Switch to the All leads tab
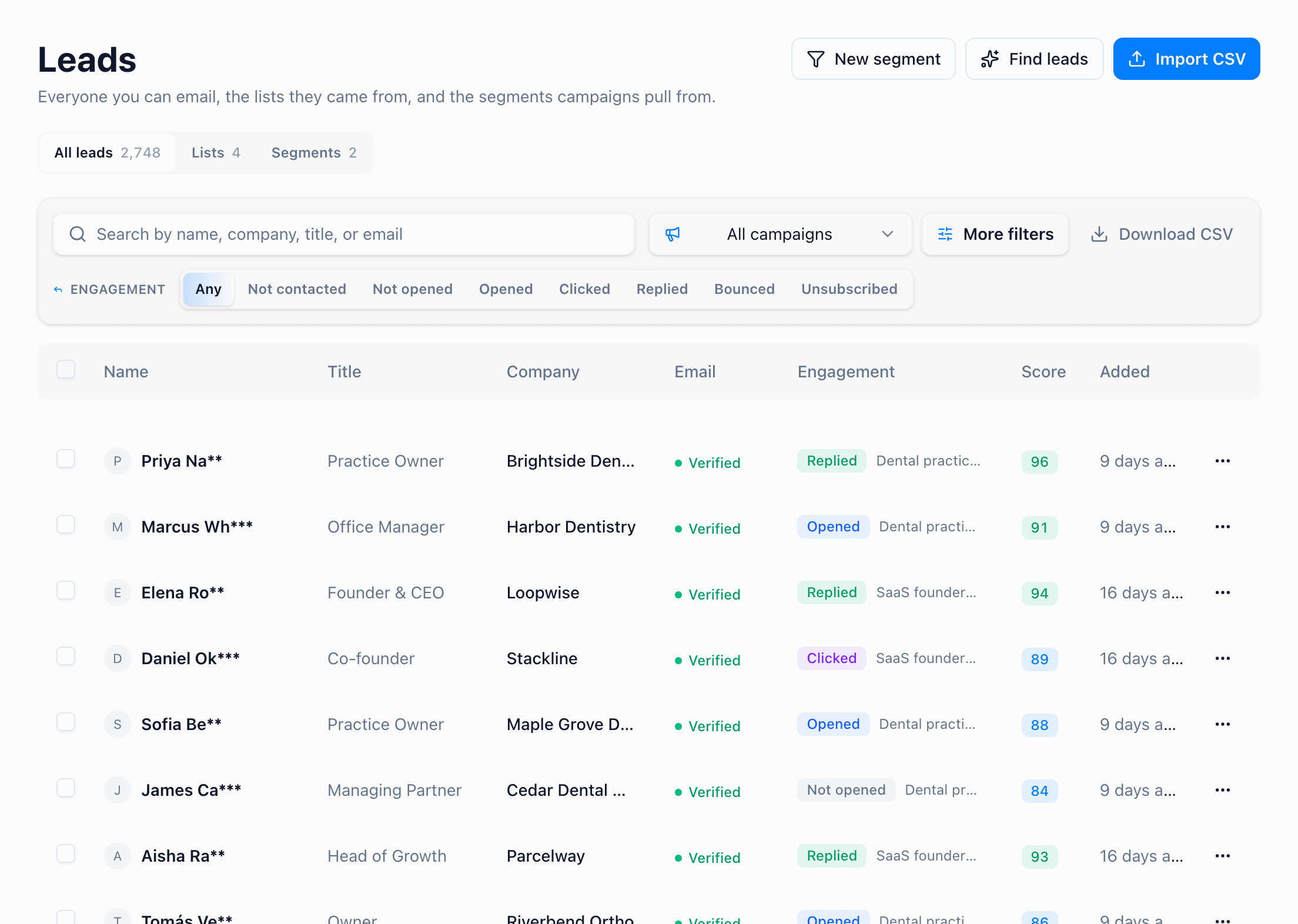Viewport: 1298px width, 924px height. (108, 153)
